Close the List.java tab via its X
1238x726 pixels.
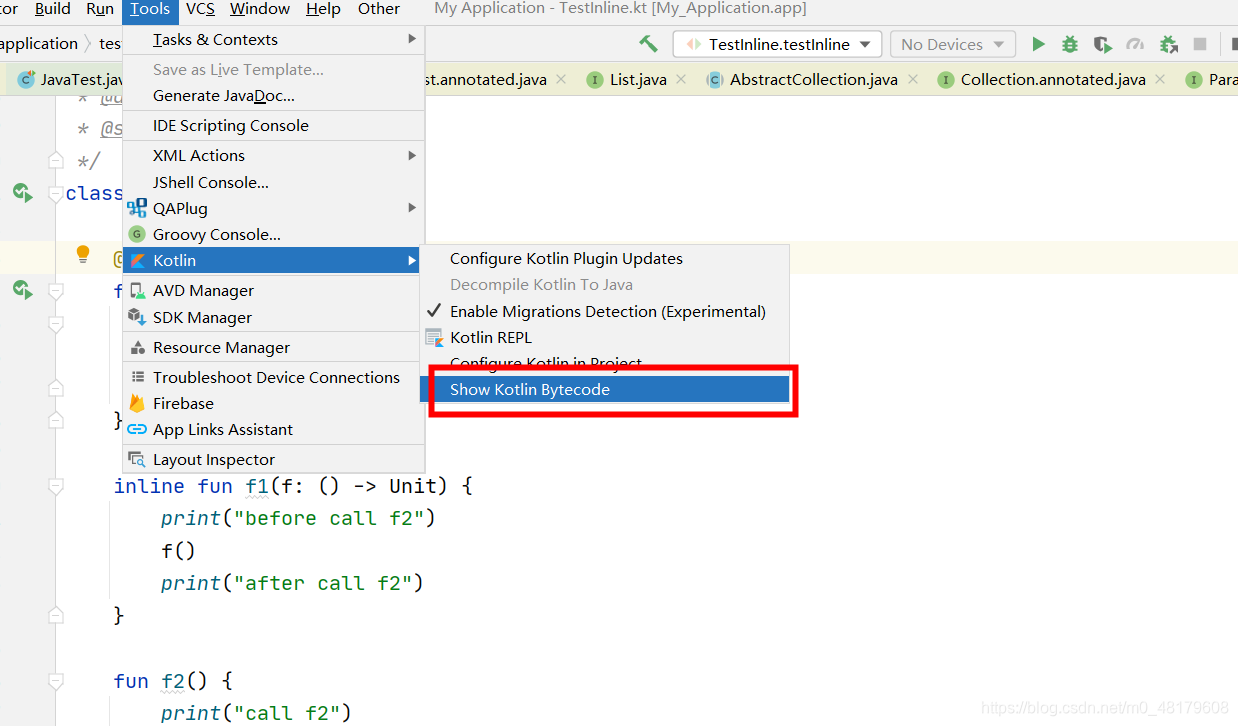click(x=682, y=79)
